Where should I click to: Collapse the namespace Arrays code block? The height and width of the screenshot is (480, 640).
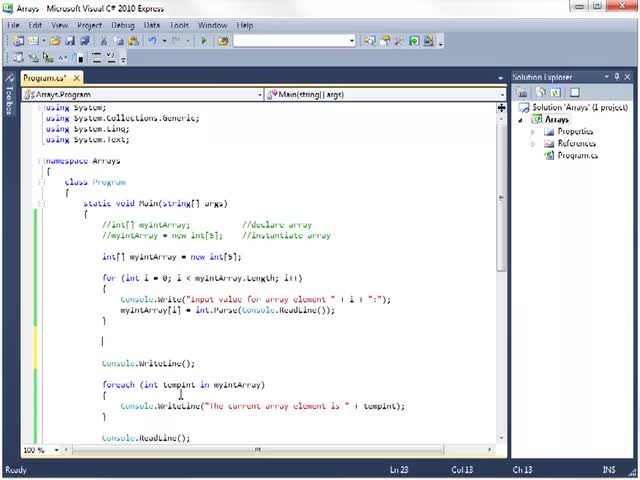click(x=42, y=161)
